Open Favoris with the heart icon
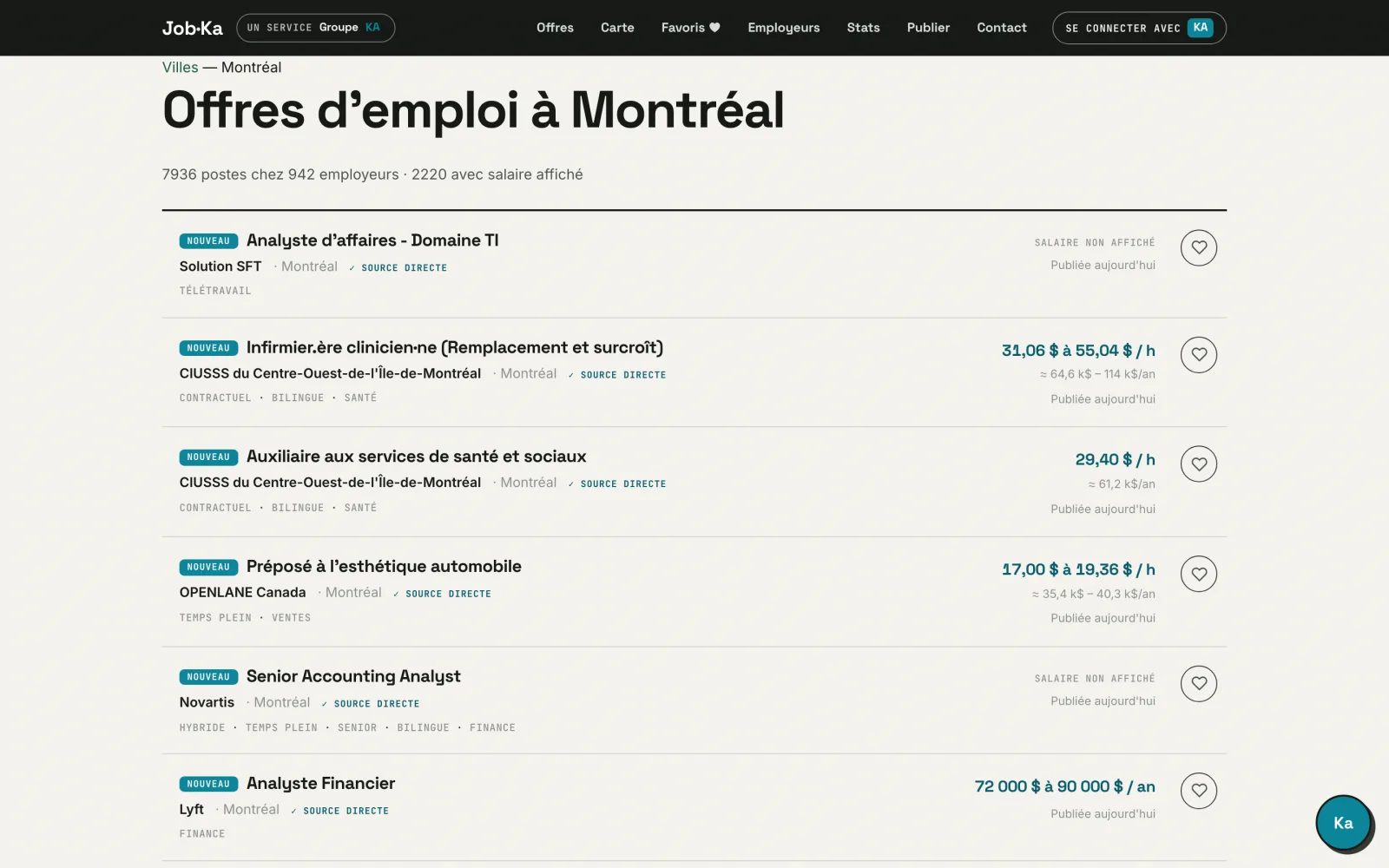The width and height of the screenshot is (1389, 868). tap(690, 28)
